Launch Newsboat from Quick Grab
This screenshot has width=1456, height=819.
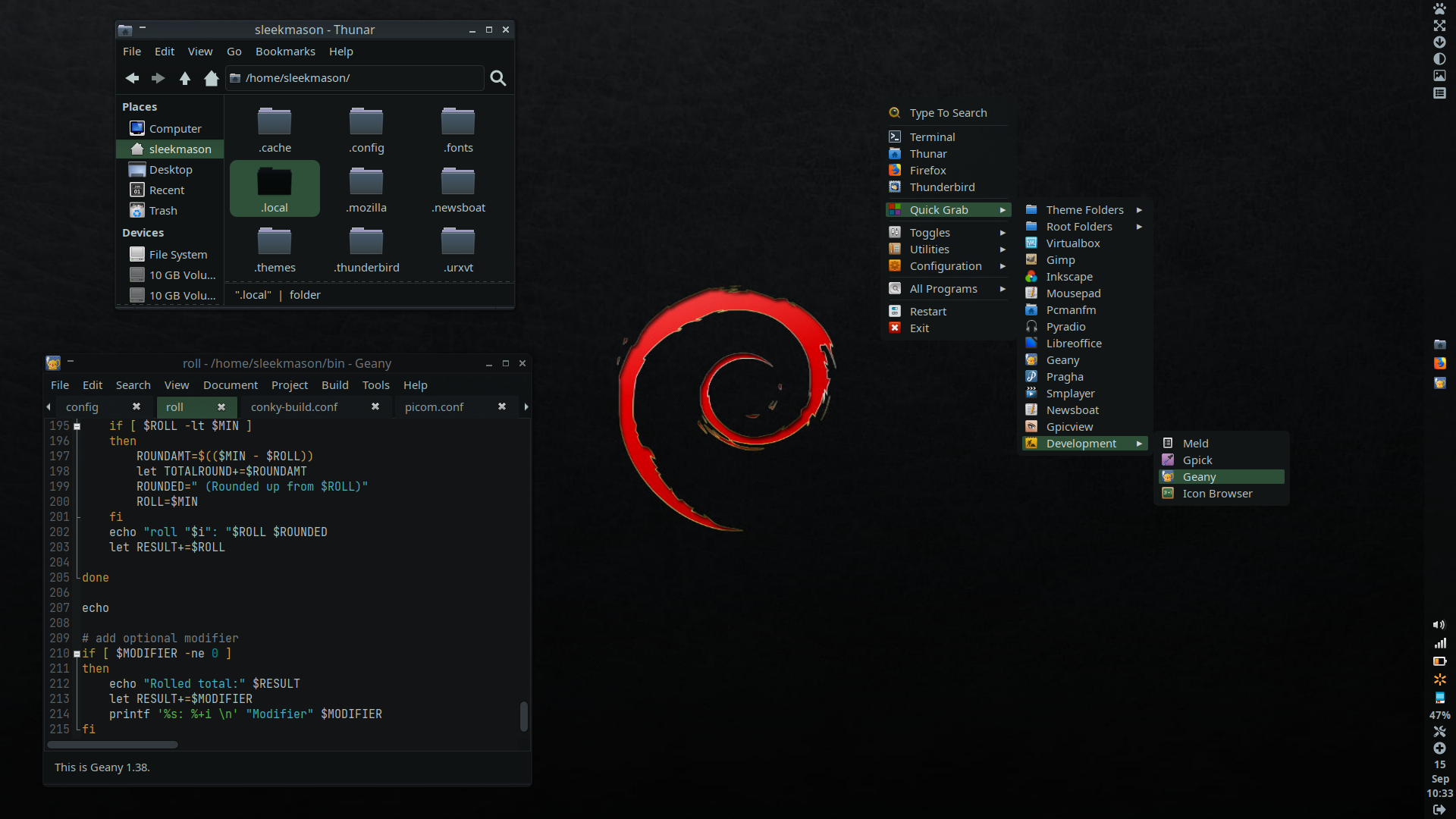click(1084, 410)
